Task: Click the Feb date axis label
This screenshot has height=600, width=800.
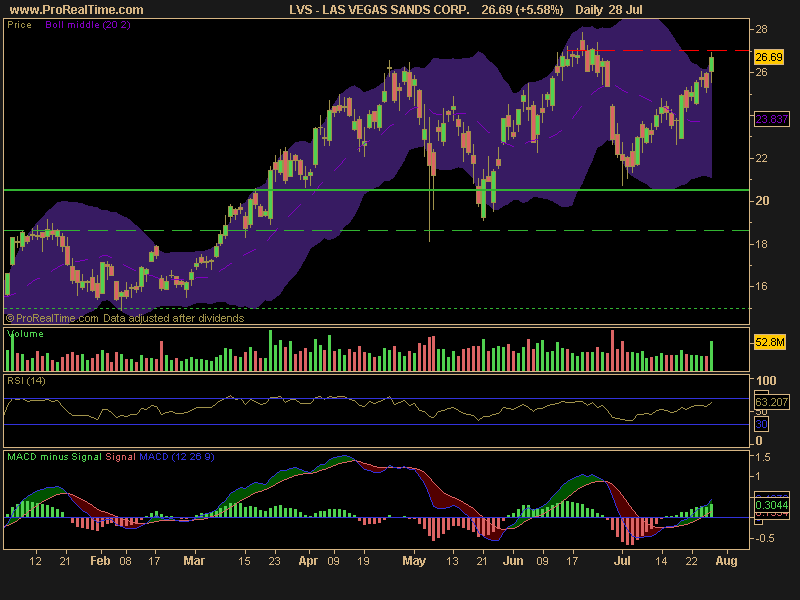Action: (100, 561)
